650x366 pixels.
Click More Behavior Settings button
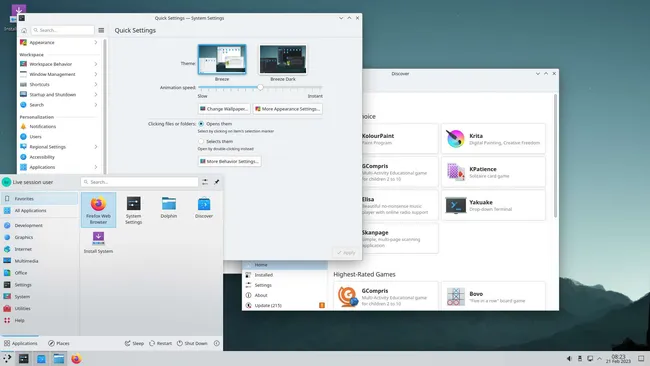pos(229,161)
